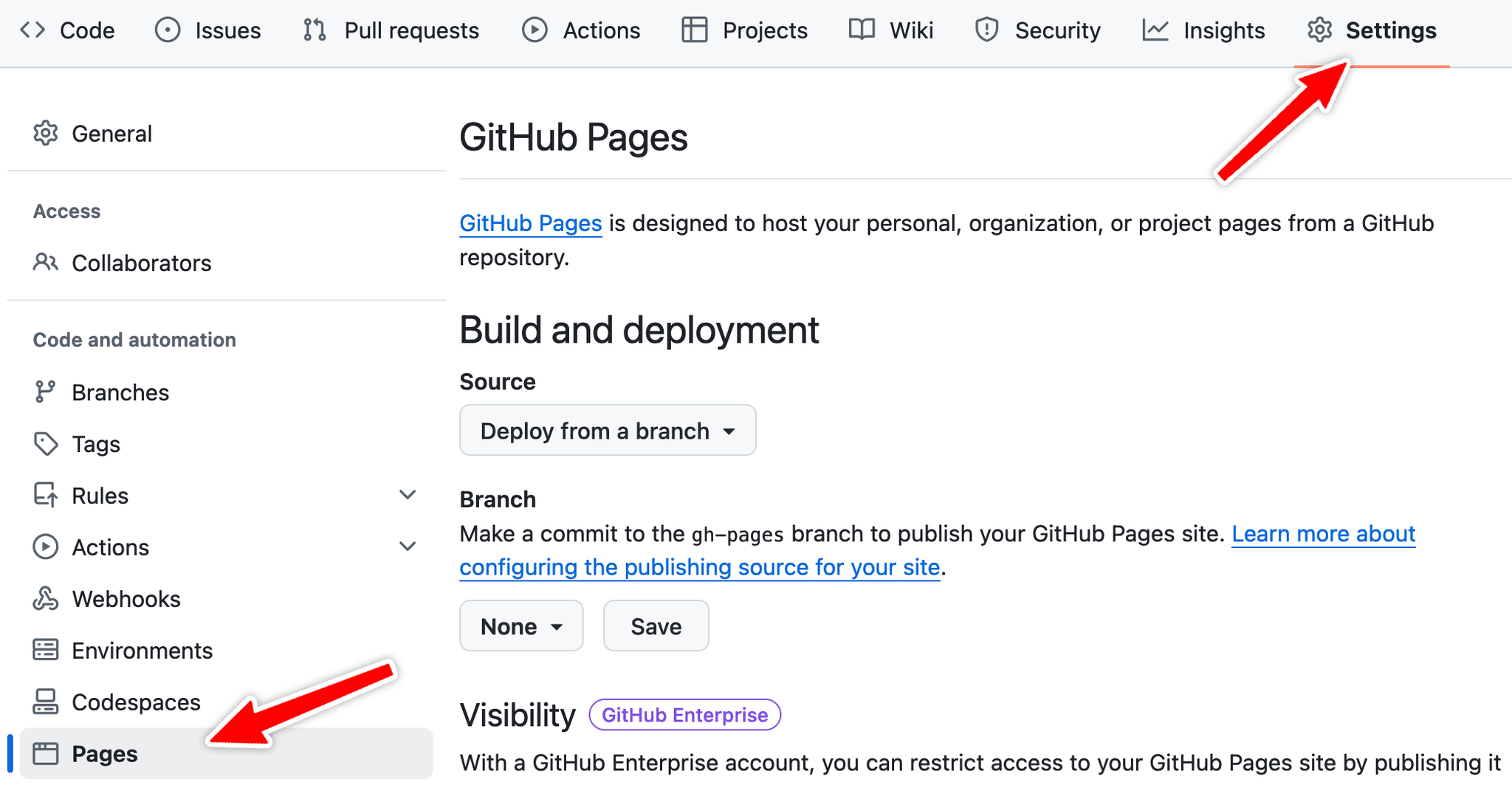Click the Branches git-branch icon

46,392
